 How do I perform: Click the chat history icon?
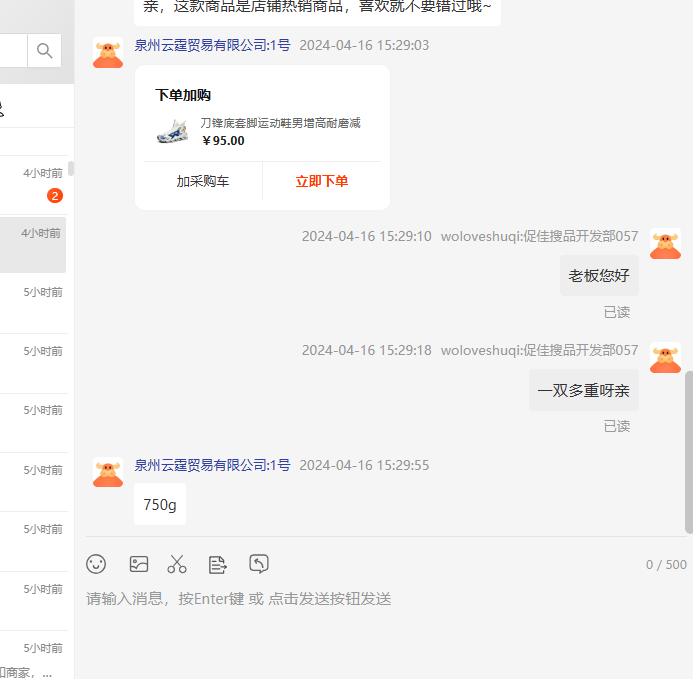[259, 564]
